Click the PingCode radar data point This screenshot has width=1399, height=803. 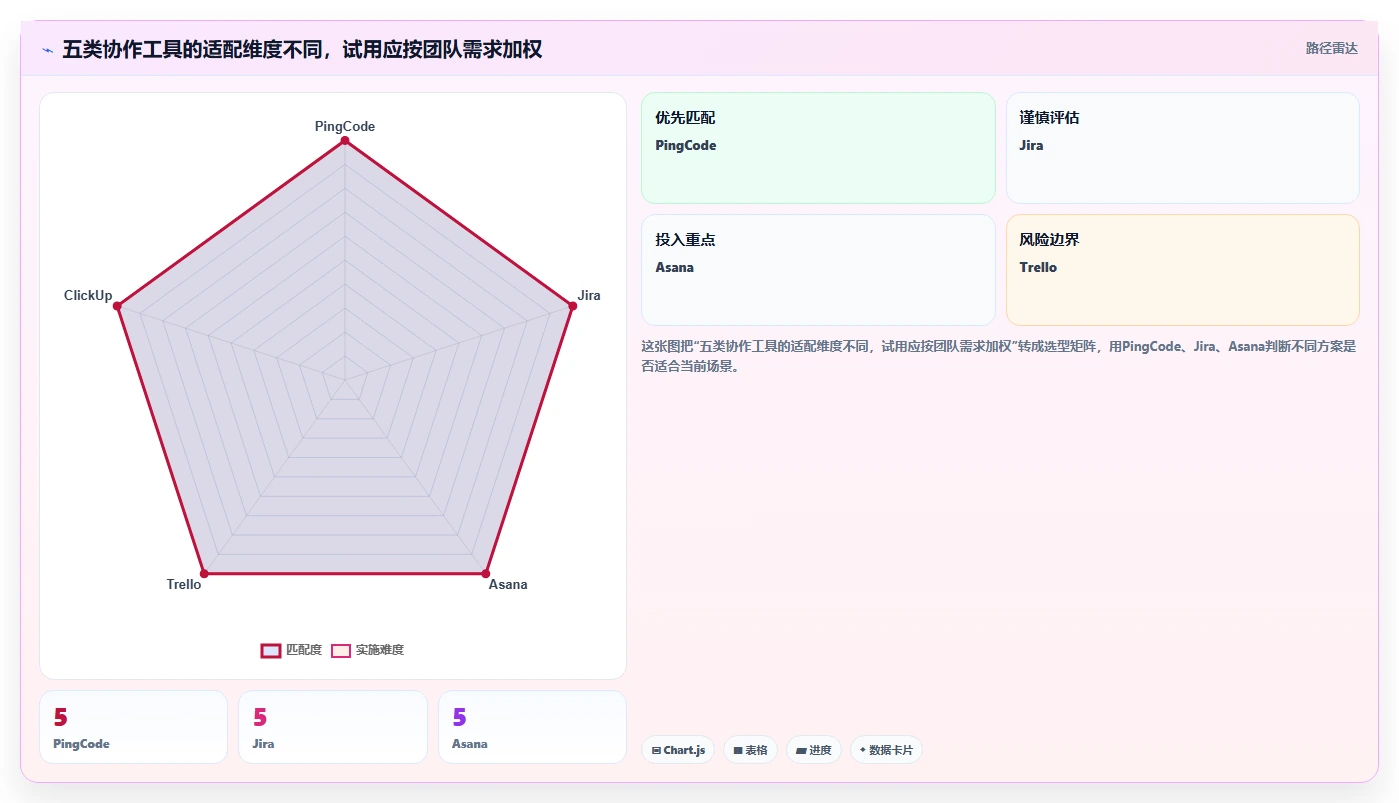click(x=345, y=141)
